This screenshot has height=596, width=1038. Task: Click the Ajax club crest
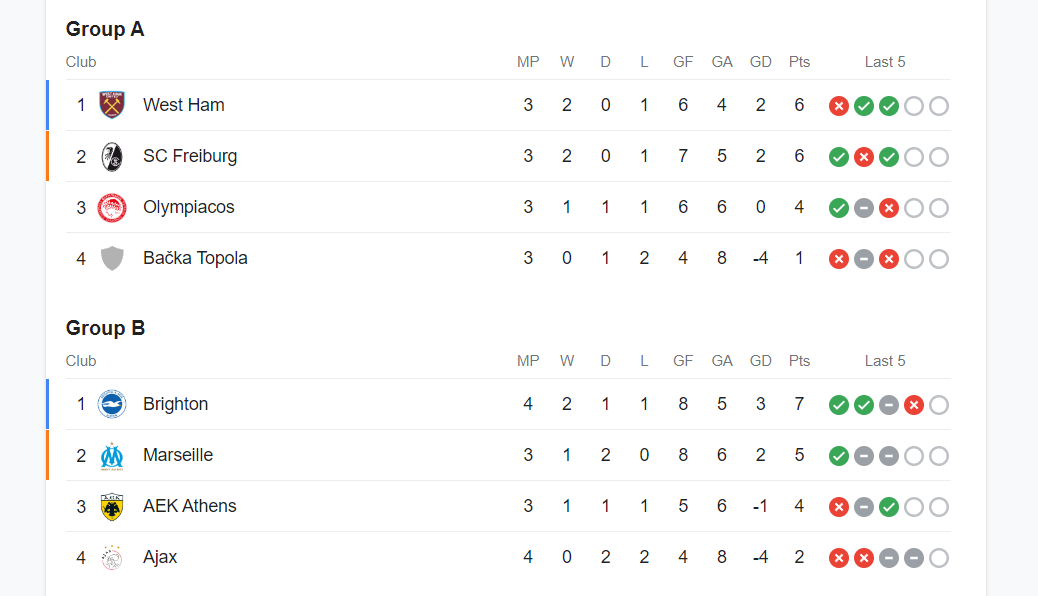(x=112, y=557)
